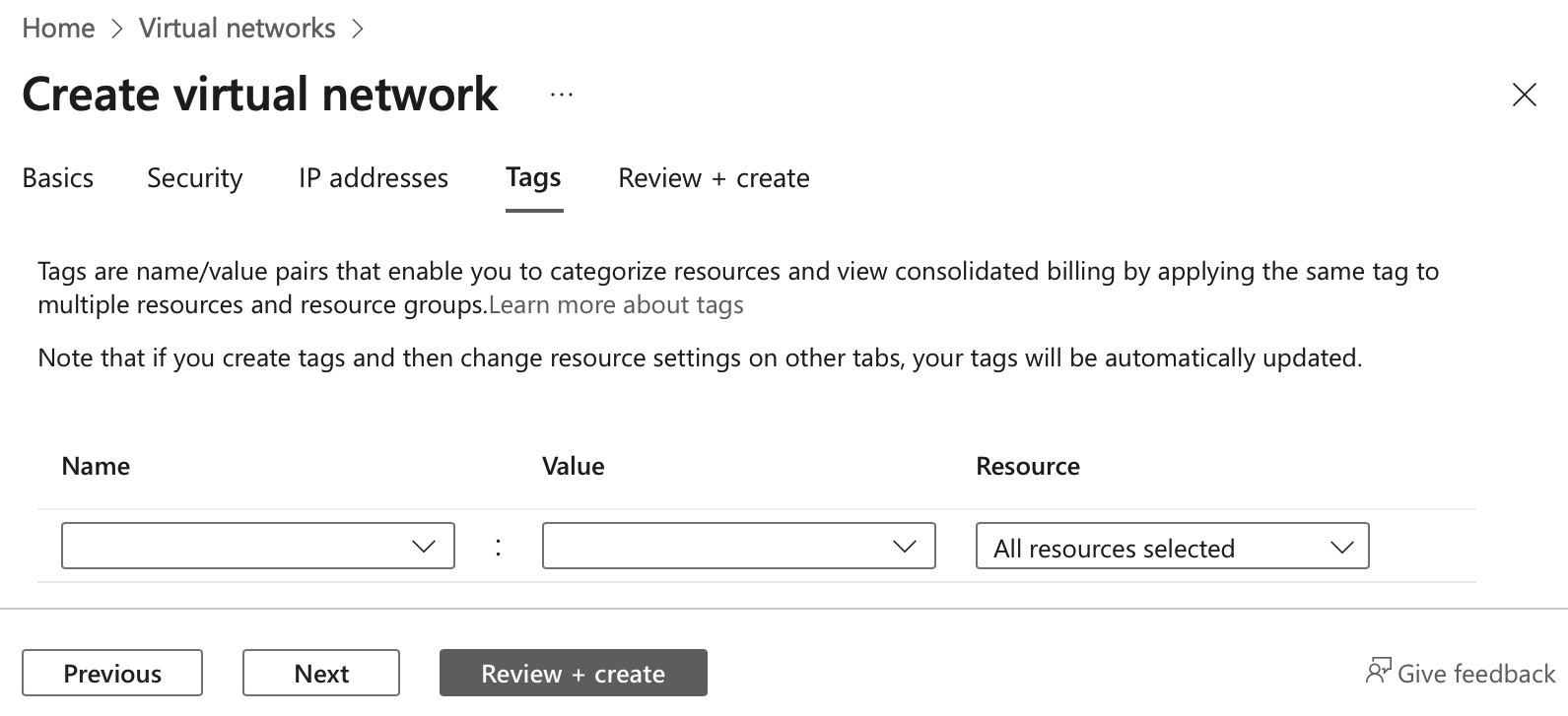
Task: Open the IP addresses tab
Action: (374, 178)
